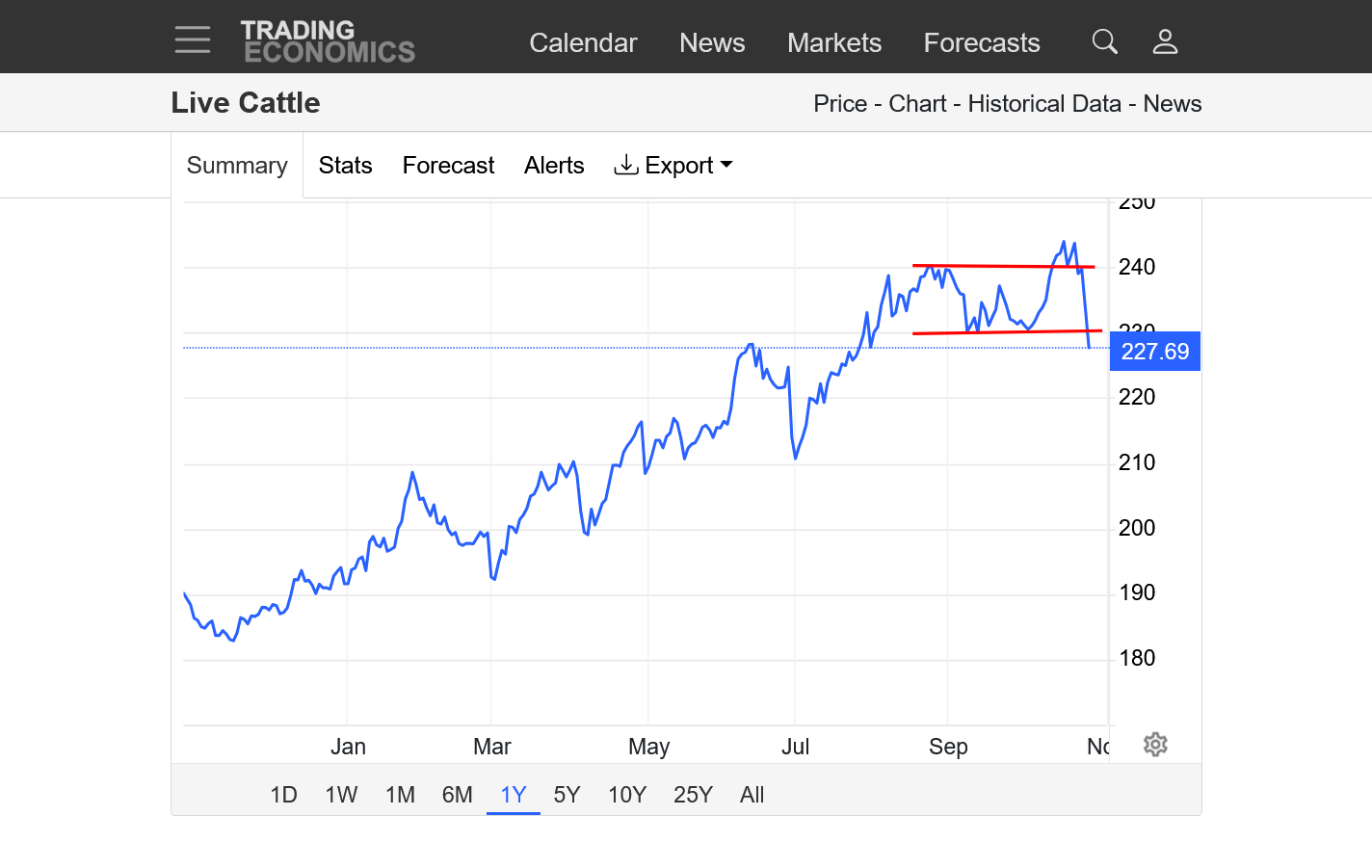Set chart range to 1D
Viewport: 1372px width, 868px height.
pos(283,795)
